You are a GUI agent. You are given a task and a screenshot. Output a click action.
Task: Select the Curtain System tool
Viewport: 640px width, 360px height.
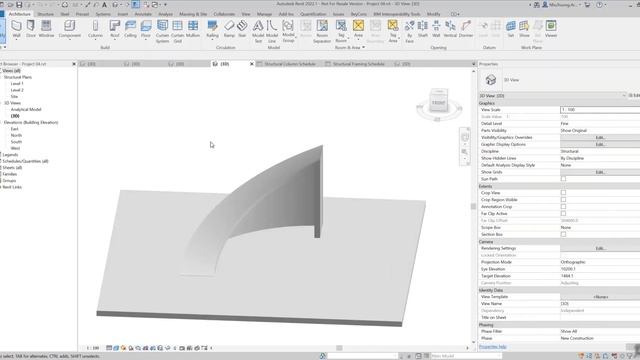pyautogui.click(x=162, y=31)
